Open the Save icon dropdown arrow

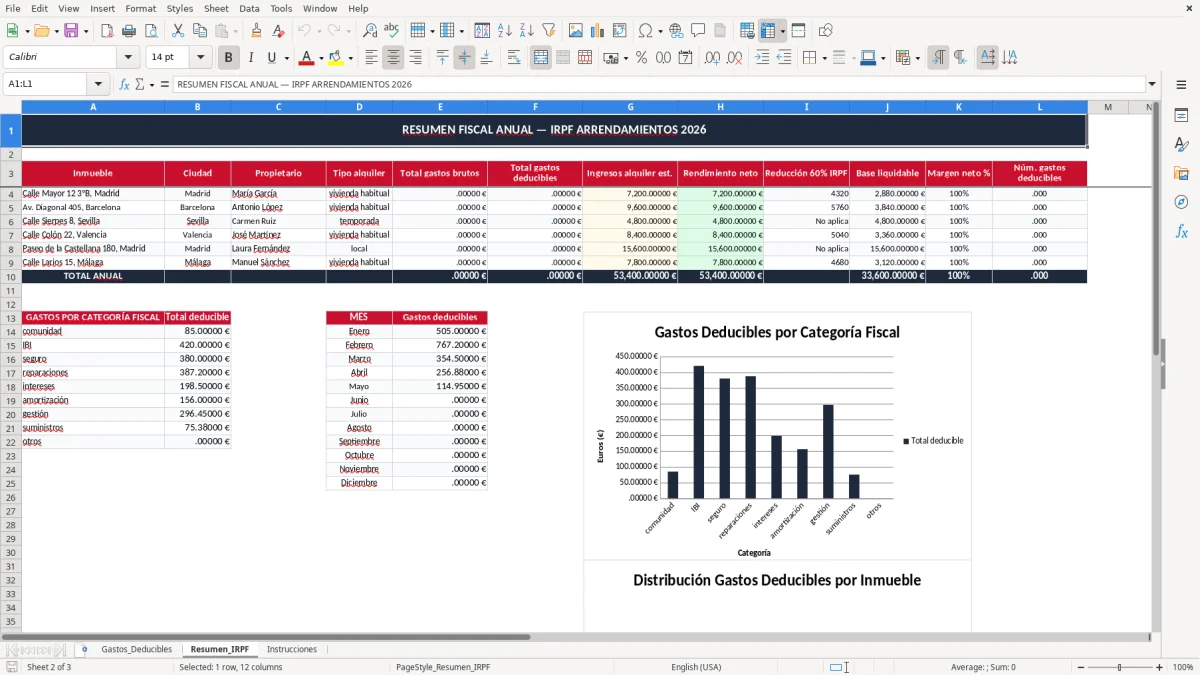click(86, 31)
